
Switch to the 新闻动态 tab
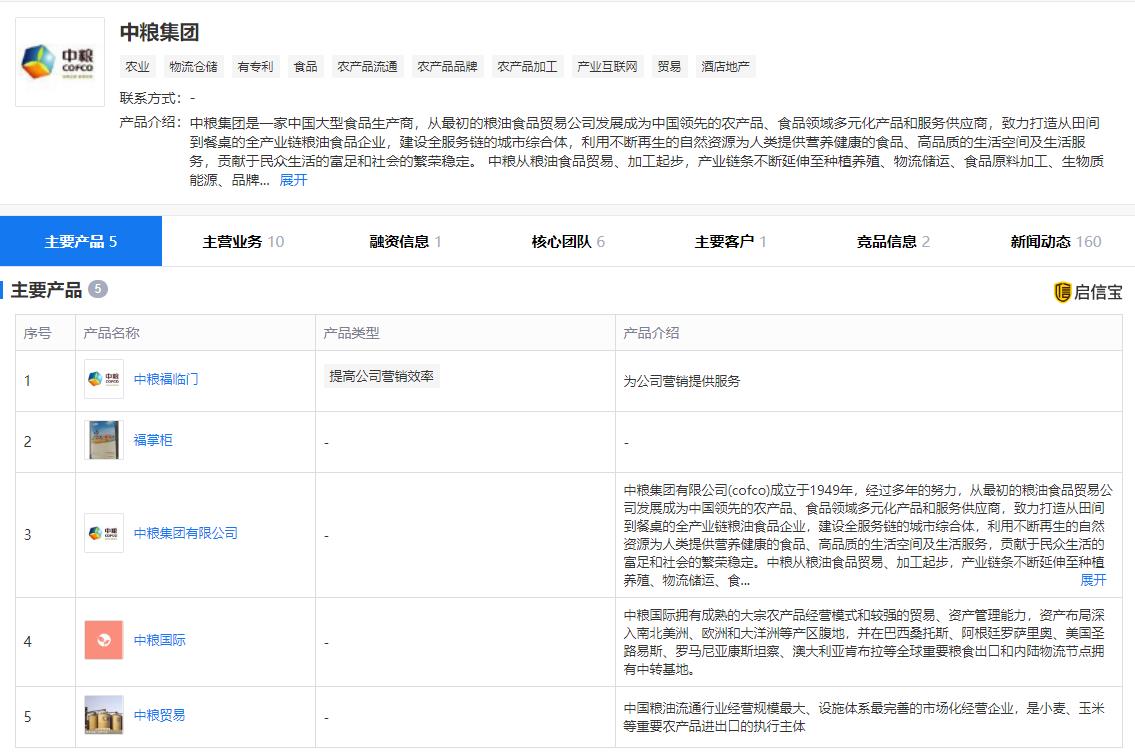(1055, 241)
